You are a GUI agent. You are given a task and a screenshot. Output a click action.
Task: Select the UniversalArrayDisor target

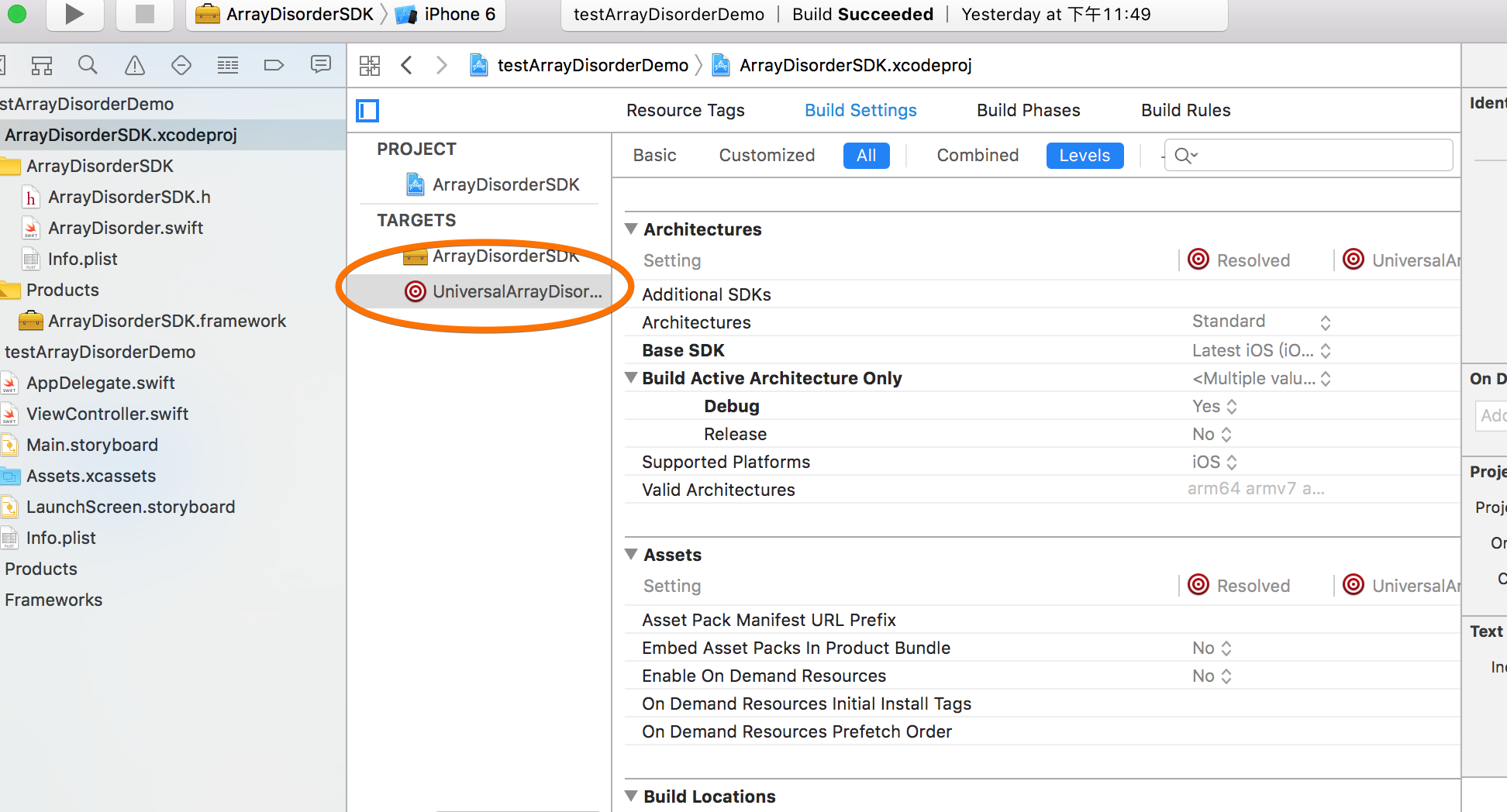[516, 291]
